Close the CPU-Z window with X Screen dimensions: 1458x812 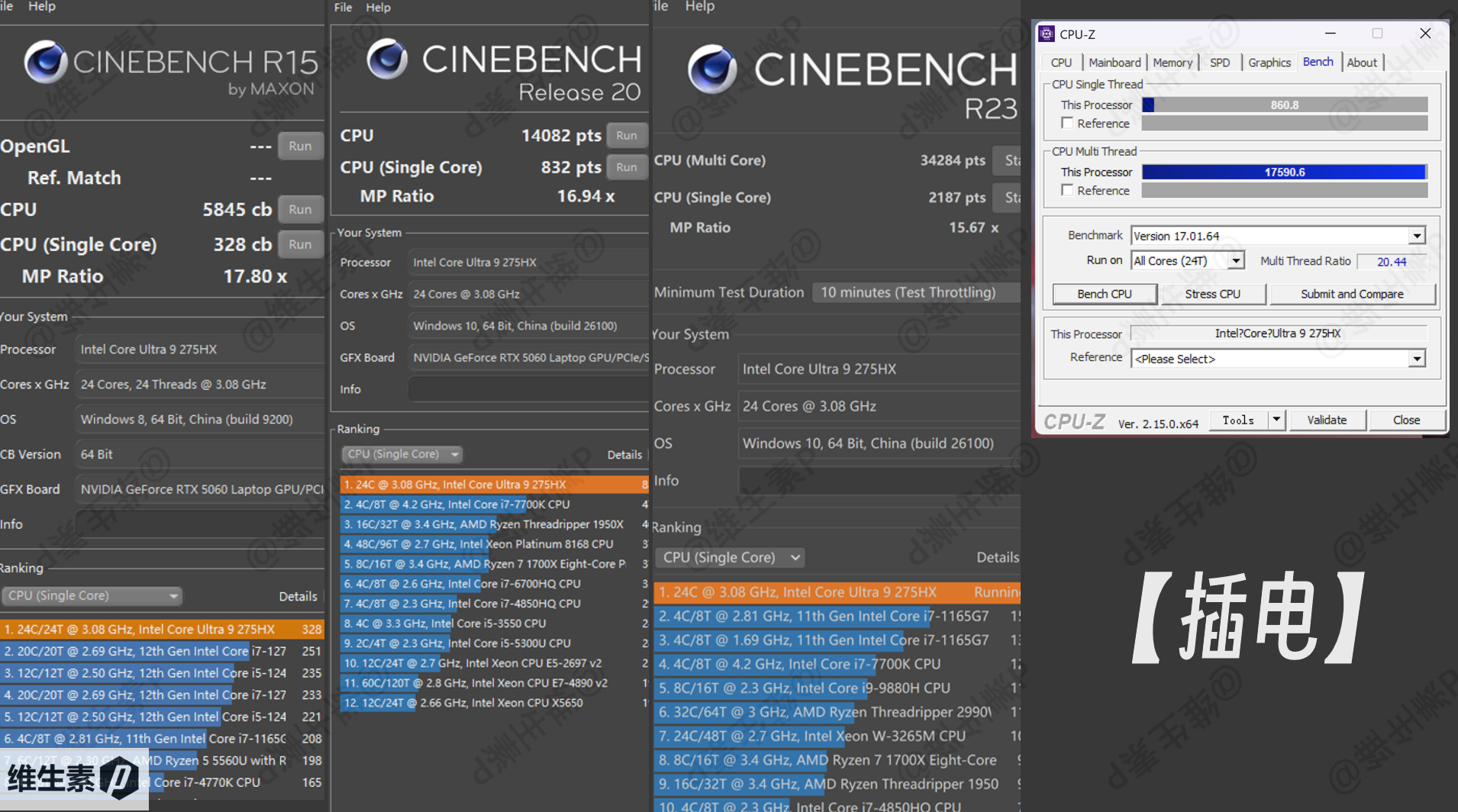click(1424, 34)
